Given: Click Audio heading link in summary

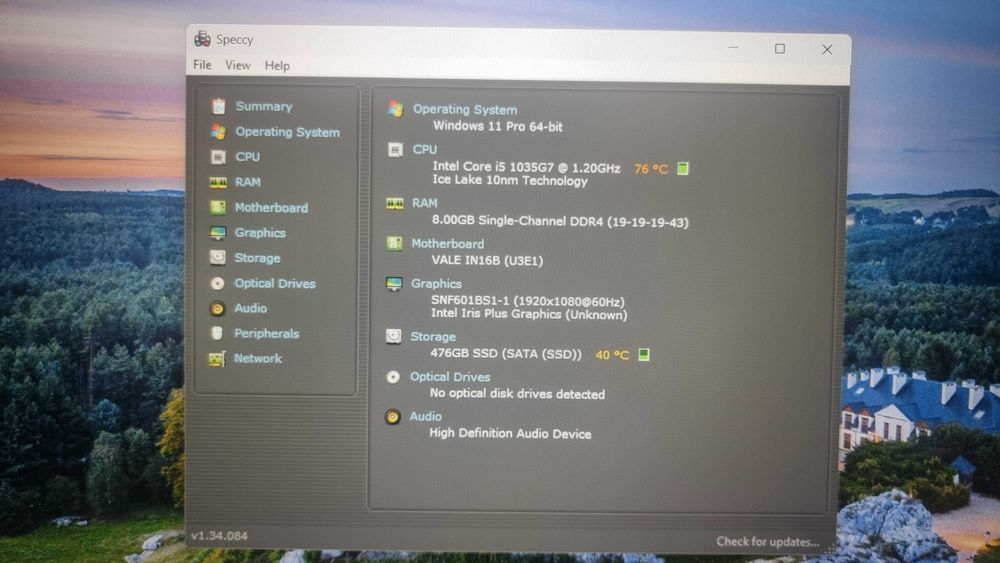Looking at the screenshot, I should click(425, 416).
